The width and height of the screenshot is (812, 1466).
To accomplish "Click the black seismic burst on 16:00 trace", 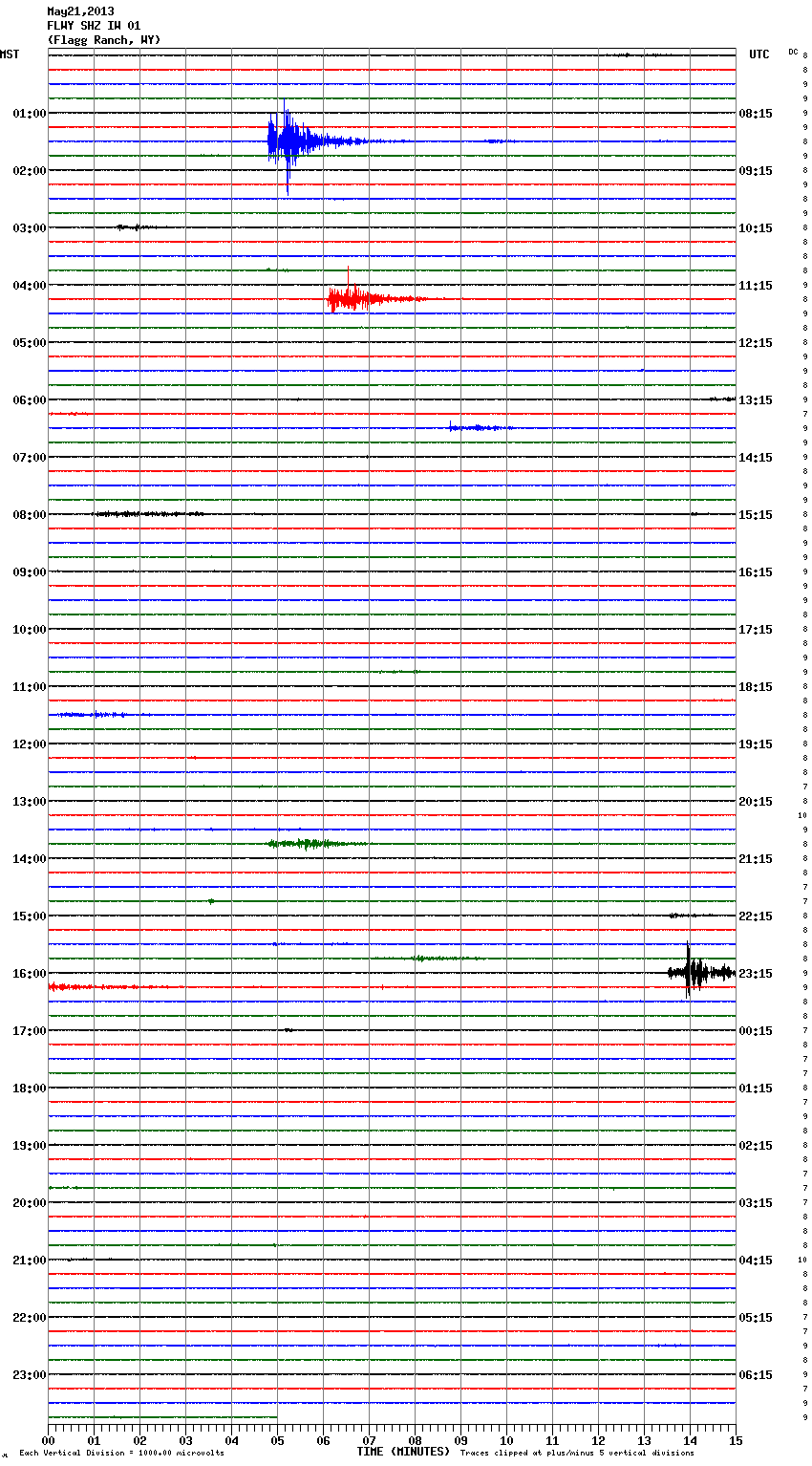I will point(699,973).
